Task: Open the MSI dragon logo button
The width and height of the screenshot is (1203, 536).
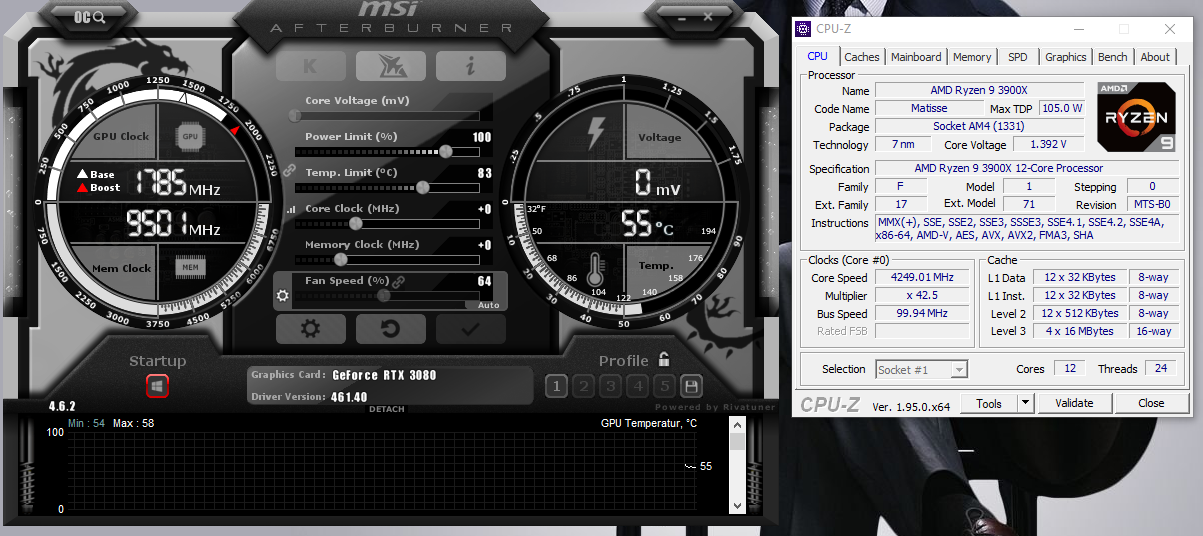Action: (390, 66)
